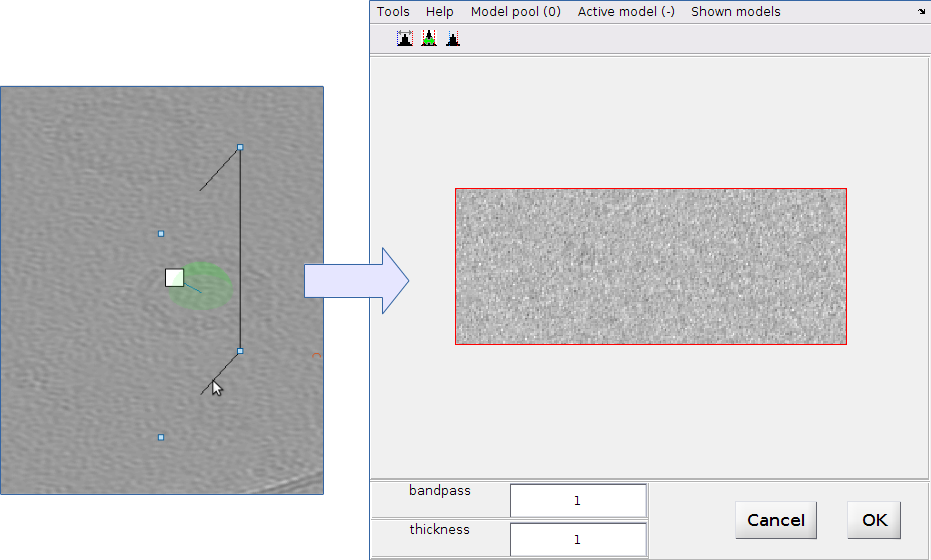
Task: Click the third histogram limits icon
Action: coord(453,39)
